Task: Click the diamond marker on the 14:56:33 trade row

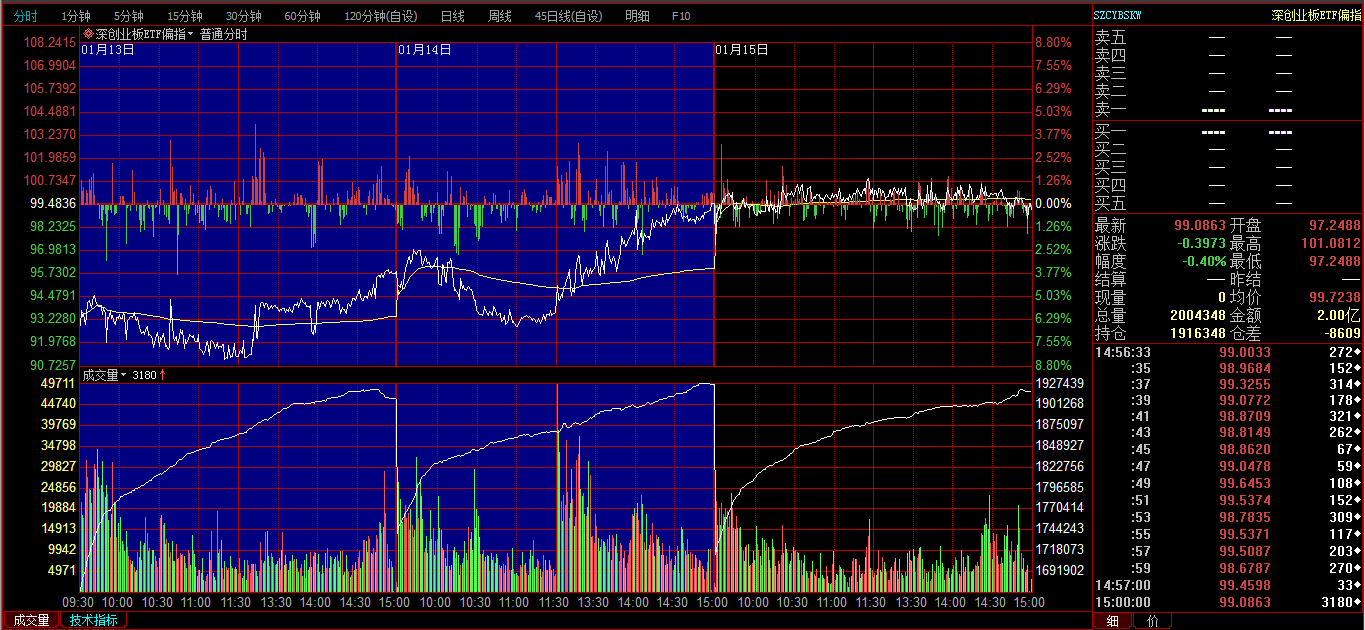Action: [1357, 352]
